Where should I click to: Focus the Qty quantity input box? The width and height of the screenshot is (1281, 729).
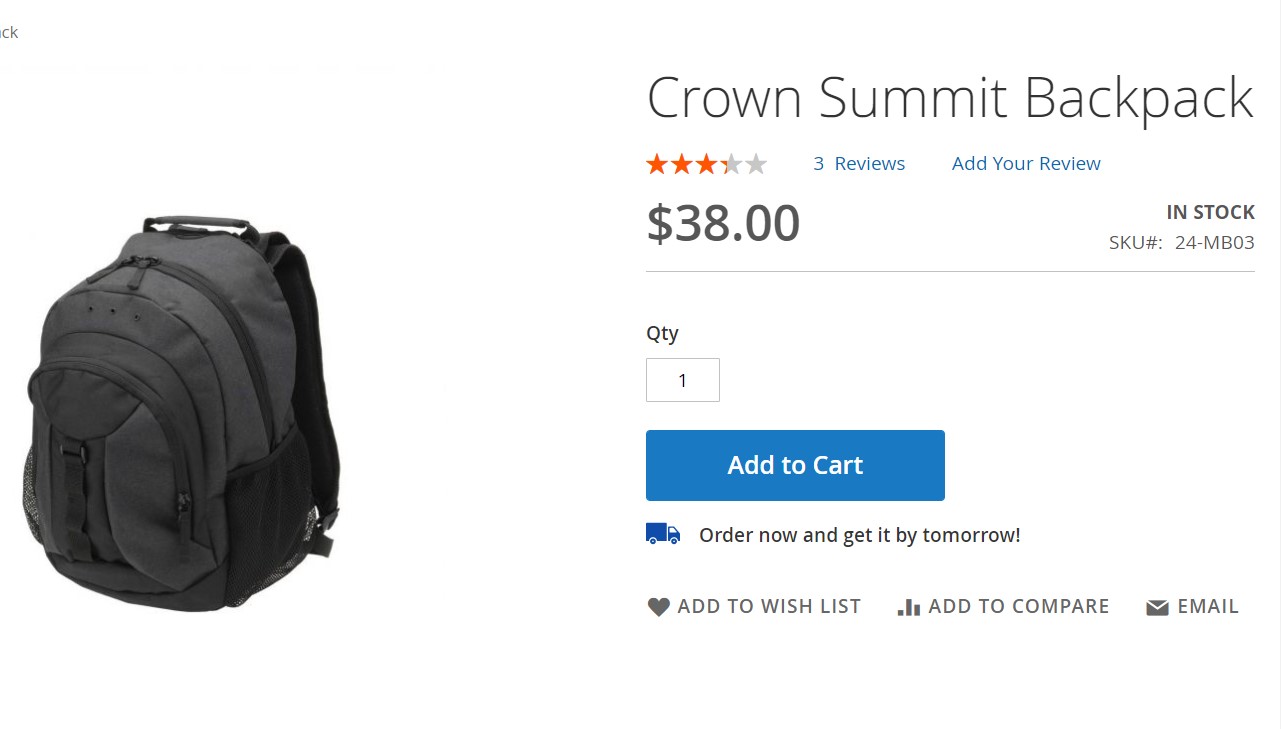(683, 380)
